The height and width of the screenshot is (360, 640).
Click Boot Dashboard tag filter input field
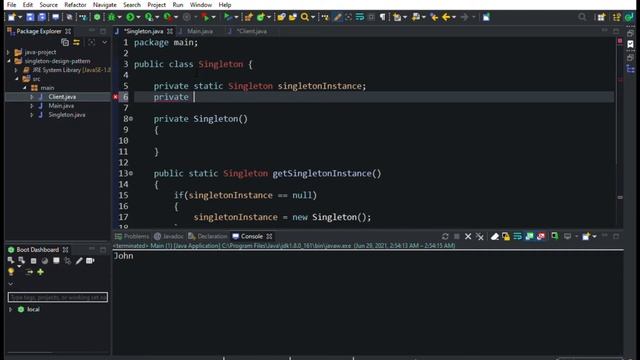pyautogui.click(x=58, y=297)
